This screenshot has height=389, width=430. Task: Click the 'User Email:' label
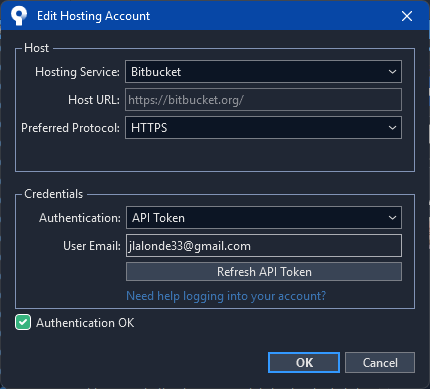pyautogui.click(x=92, y=246)
